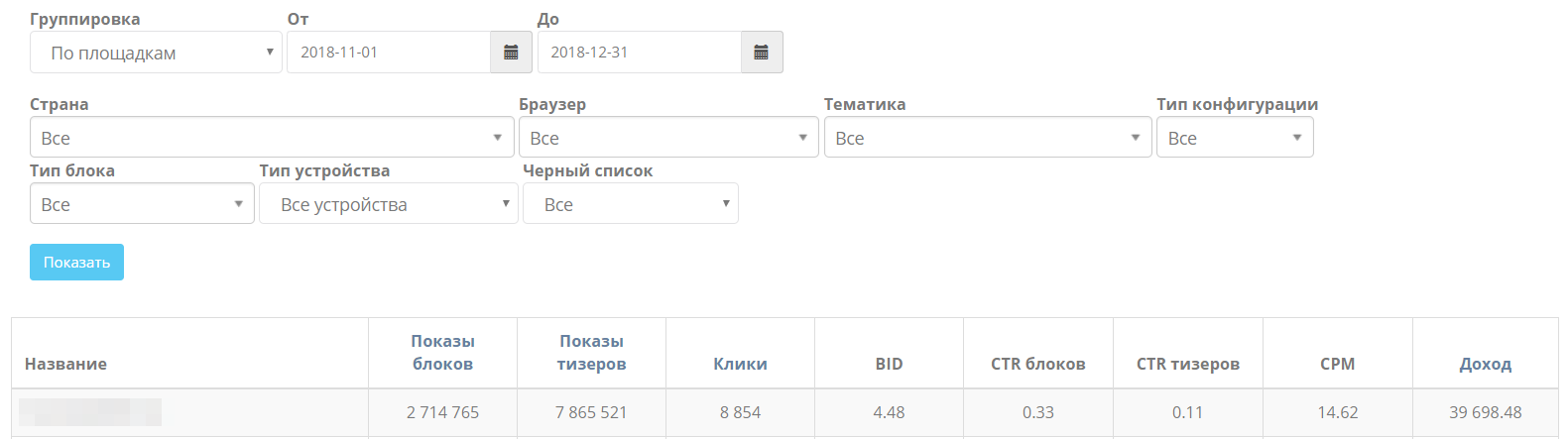1568x439 pixels.
Task: Sort table by Доход column
Action: point(1486,364)
